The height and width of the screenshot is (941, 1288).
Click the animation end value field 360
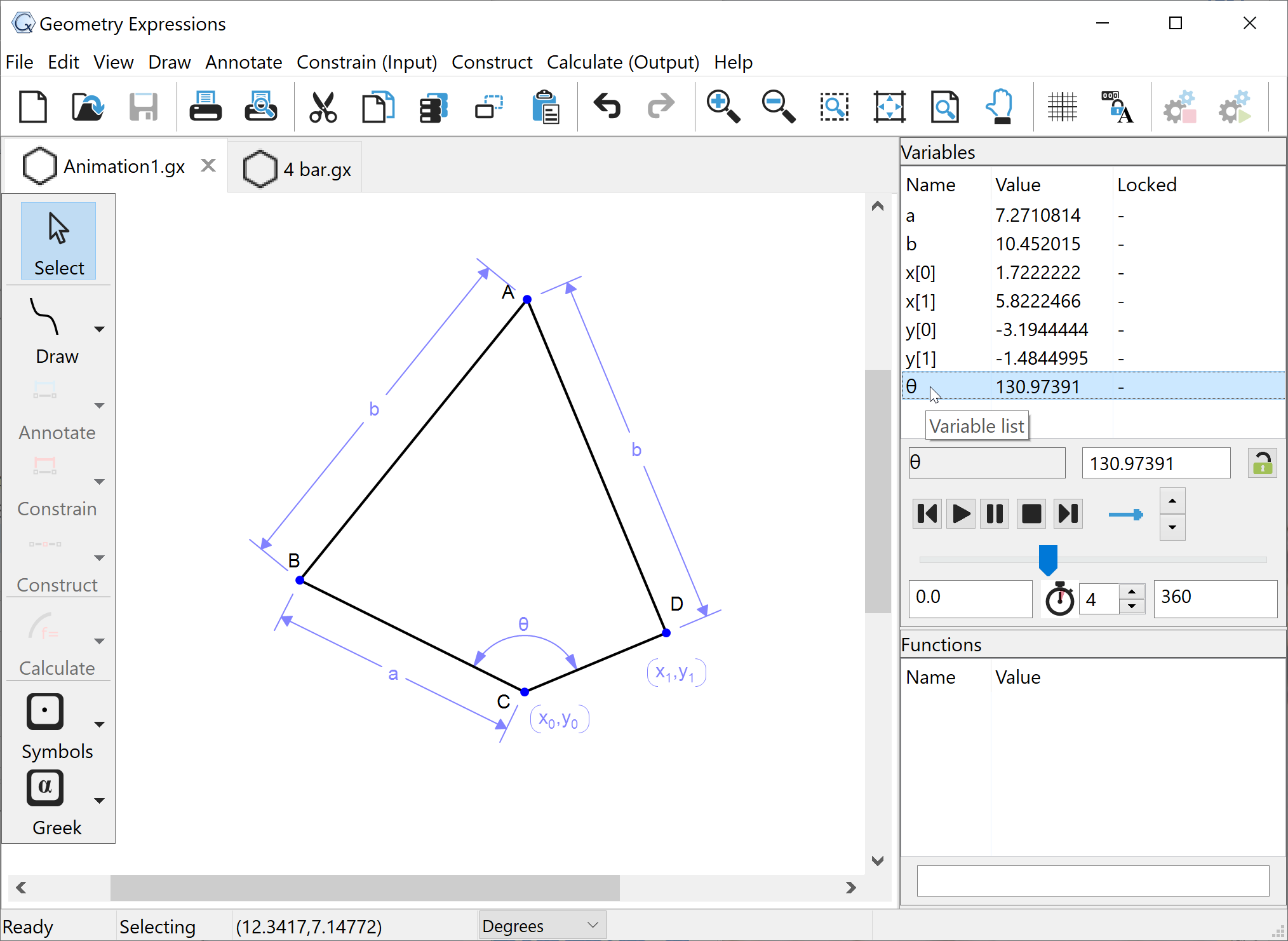coord(1214,597)
